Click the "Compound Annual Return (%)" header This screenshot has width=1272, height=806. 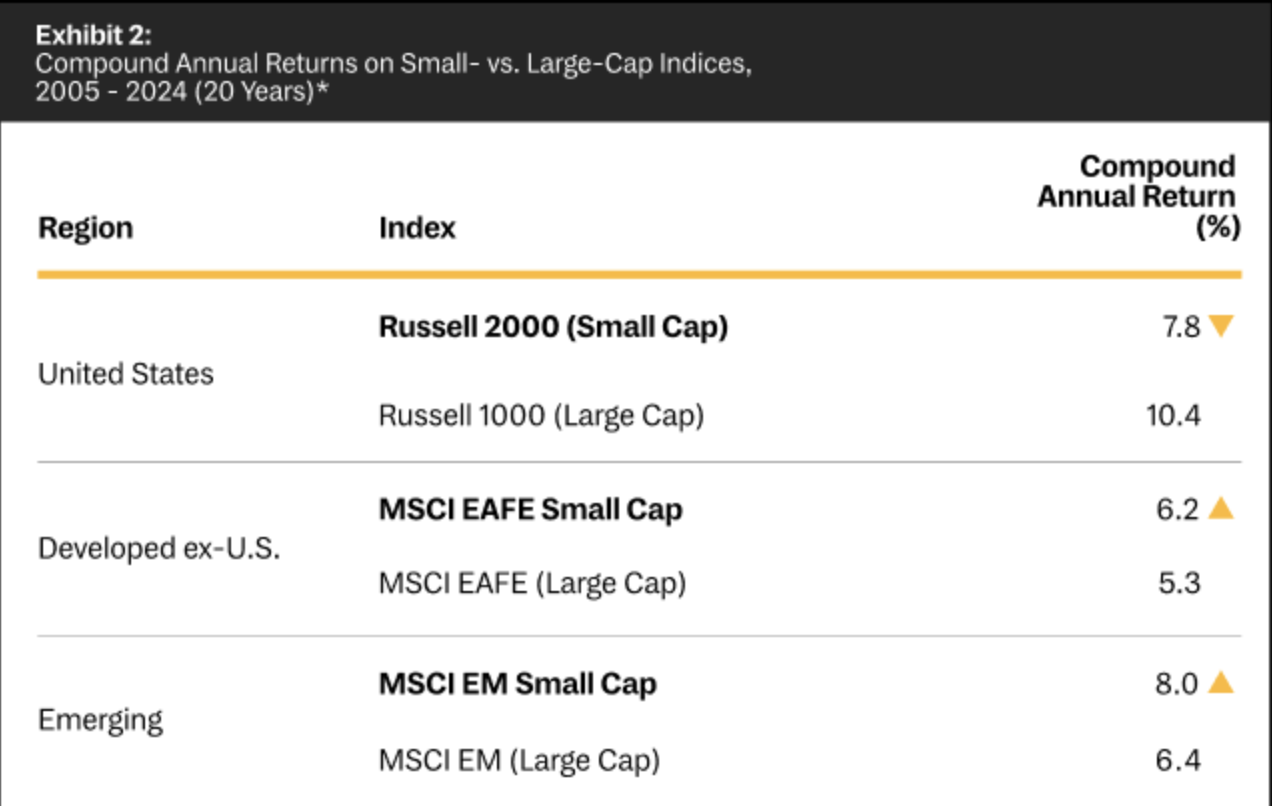pos(1138,196)
